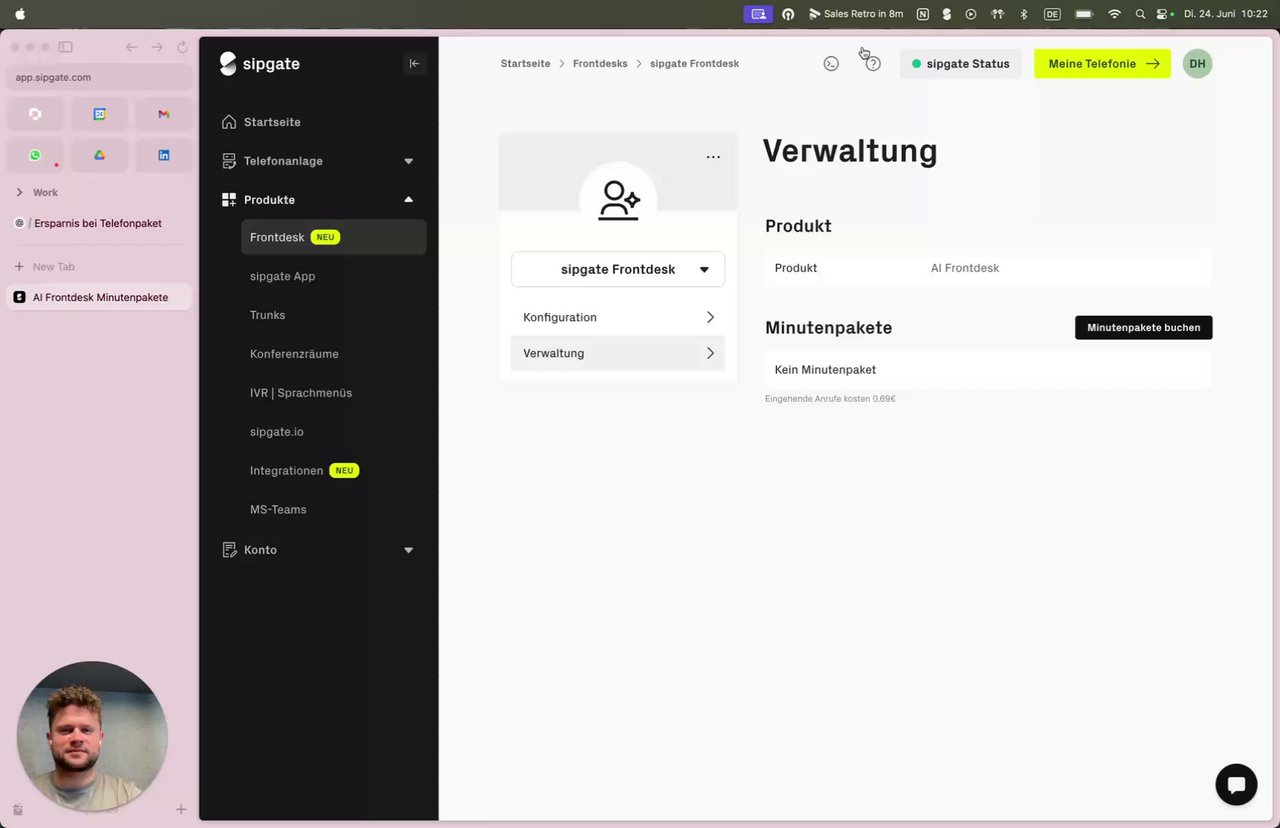Image resolution: width=1280 pixels, height=828 pixels.
Task: Select Integrationen in the sidebar
Action: click(287, 470)
